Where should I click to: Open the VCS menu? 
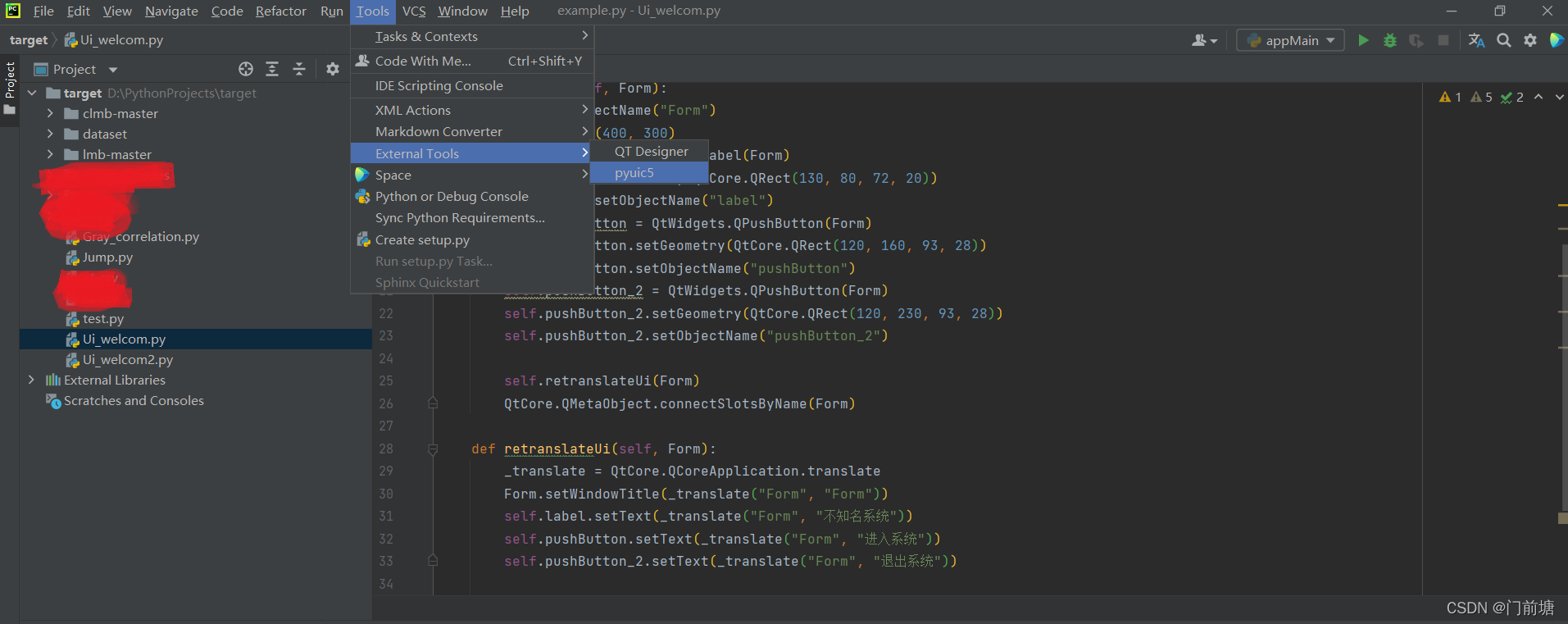[x=414, y=11]
